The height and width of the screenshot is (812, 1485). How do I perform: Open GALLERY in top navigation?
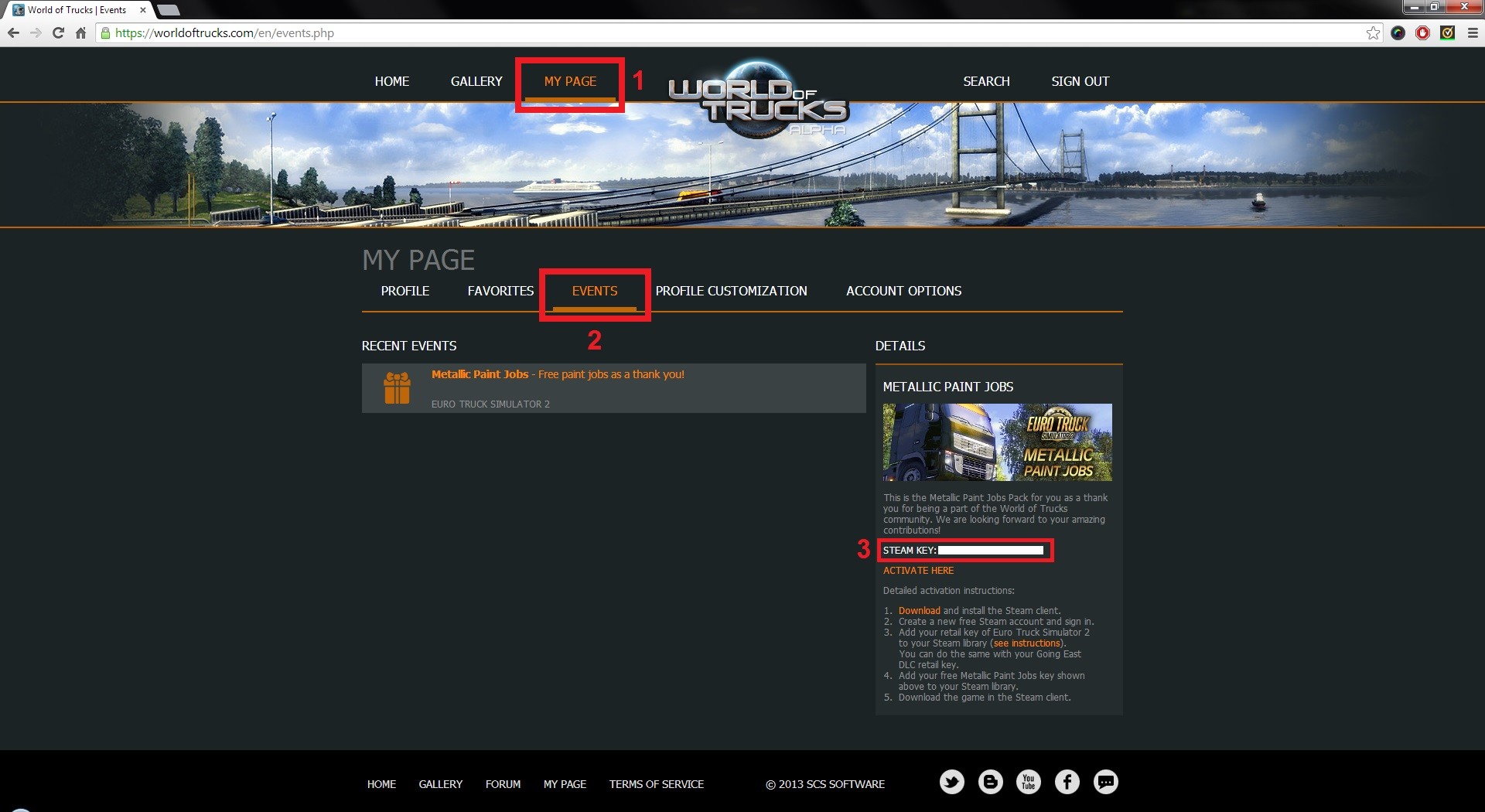(x=476, y=81)
